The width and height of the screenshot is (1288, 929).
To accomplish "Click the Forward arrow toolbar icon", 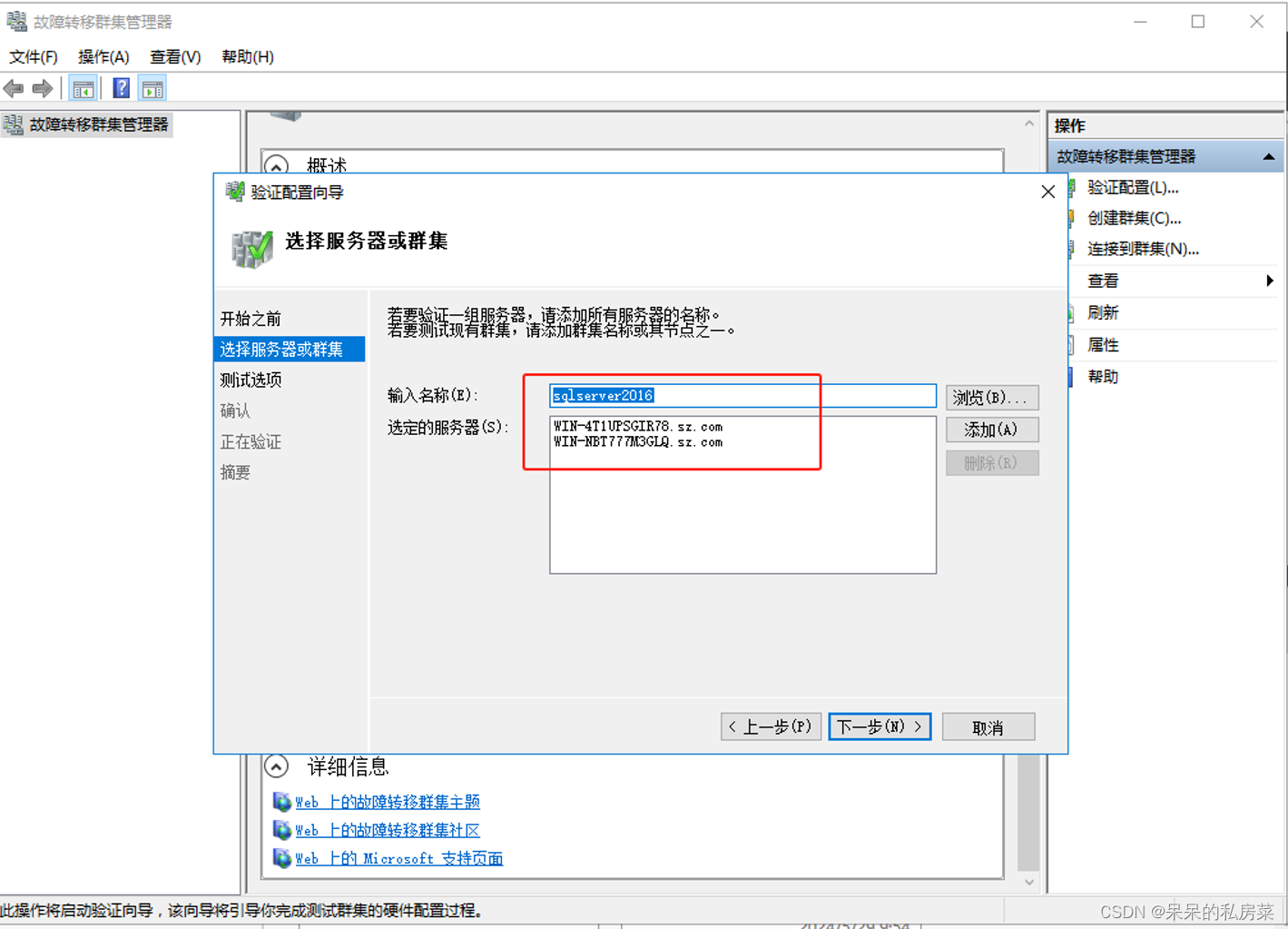I will coord(42,88).
